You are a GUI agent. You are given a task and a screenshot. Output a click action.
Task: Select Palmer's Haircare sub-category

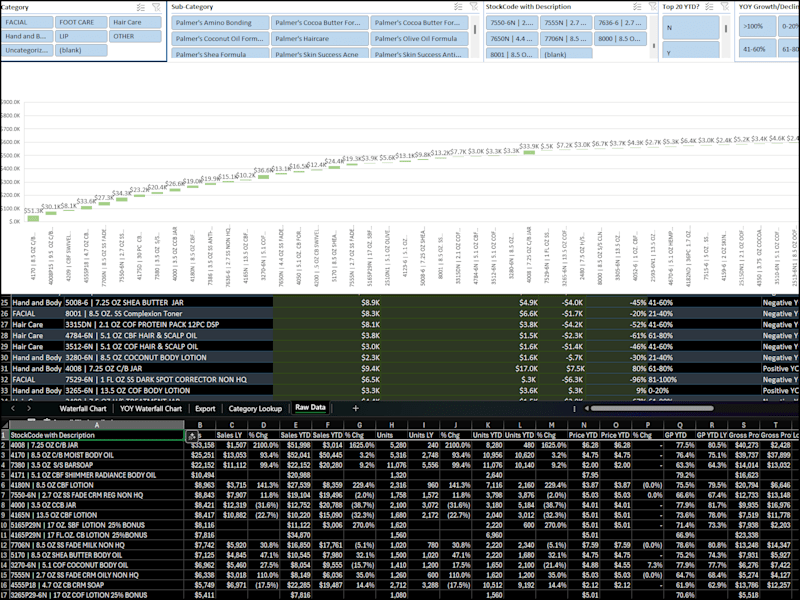pos(319,39)
